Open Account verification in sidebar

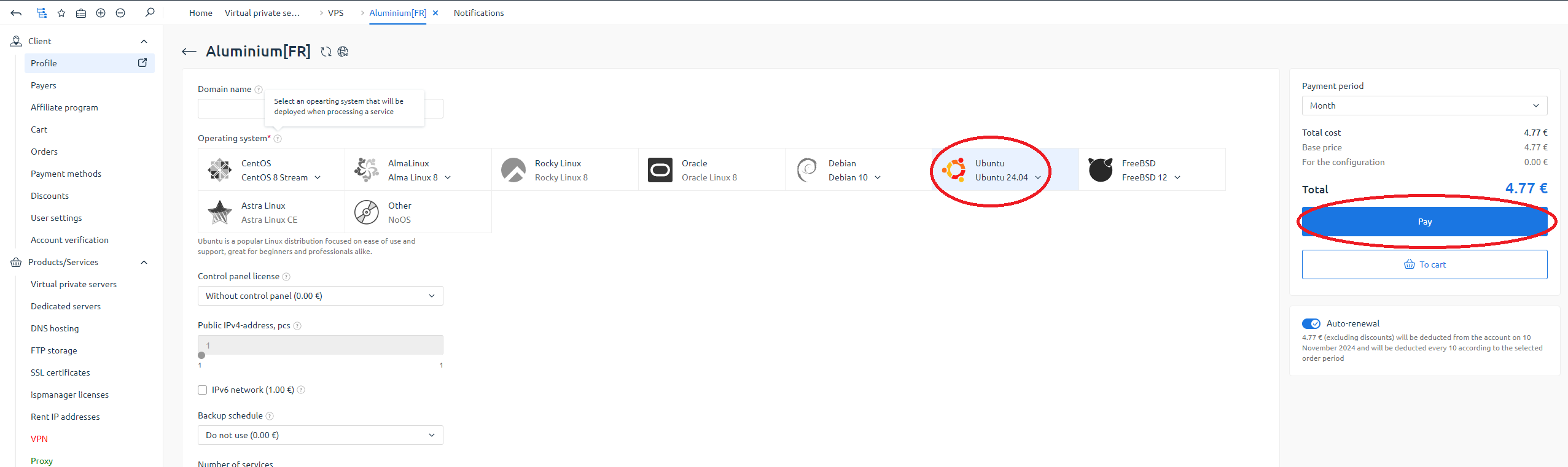(x=69, y=240)
